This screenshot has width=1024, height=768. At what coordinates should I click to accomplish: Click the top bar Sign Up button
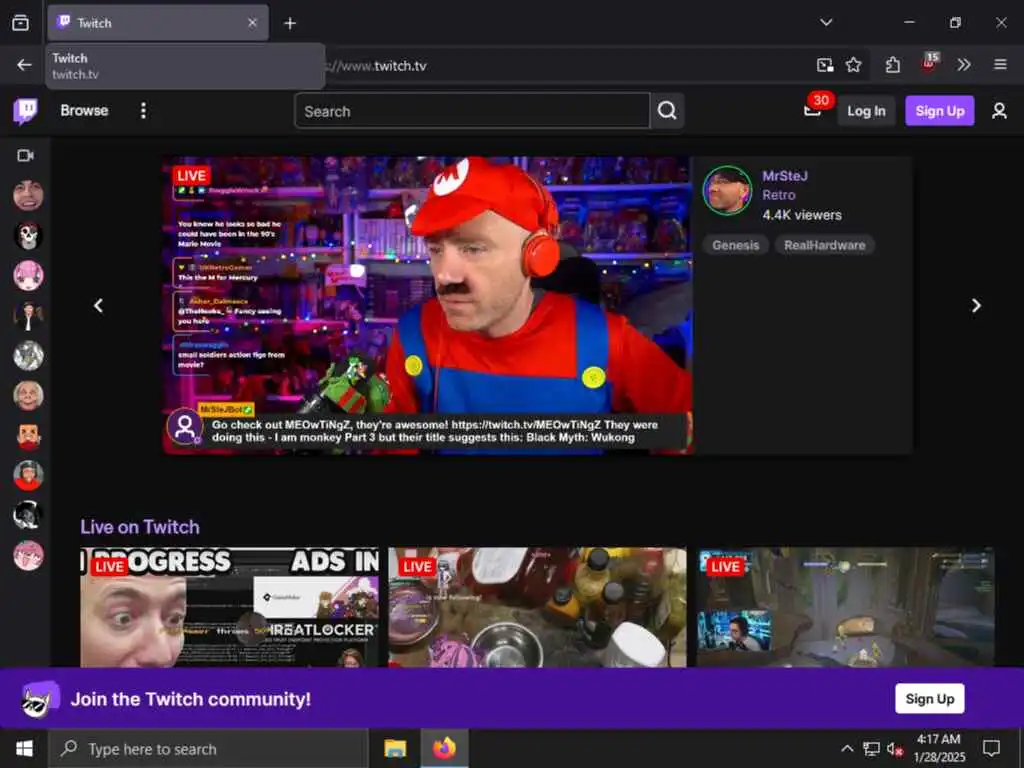[x=939, y=111]
